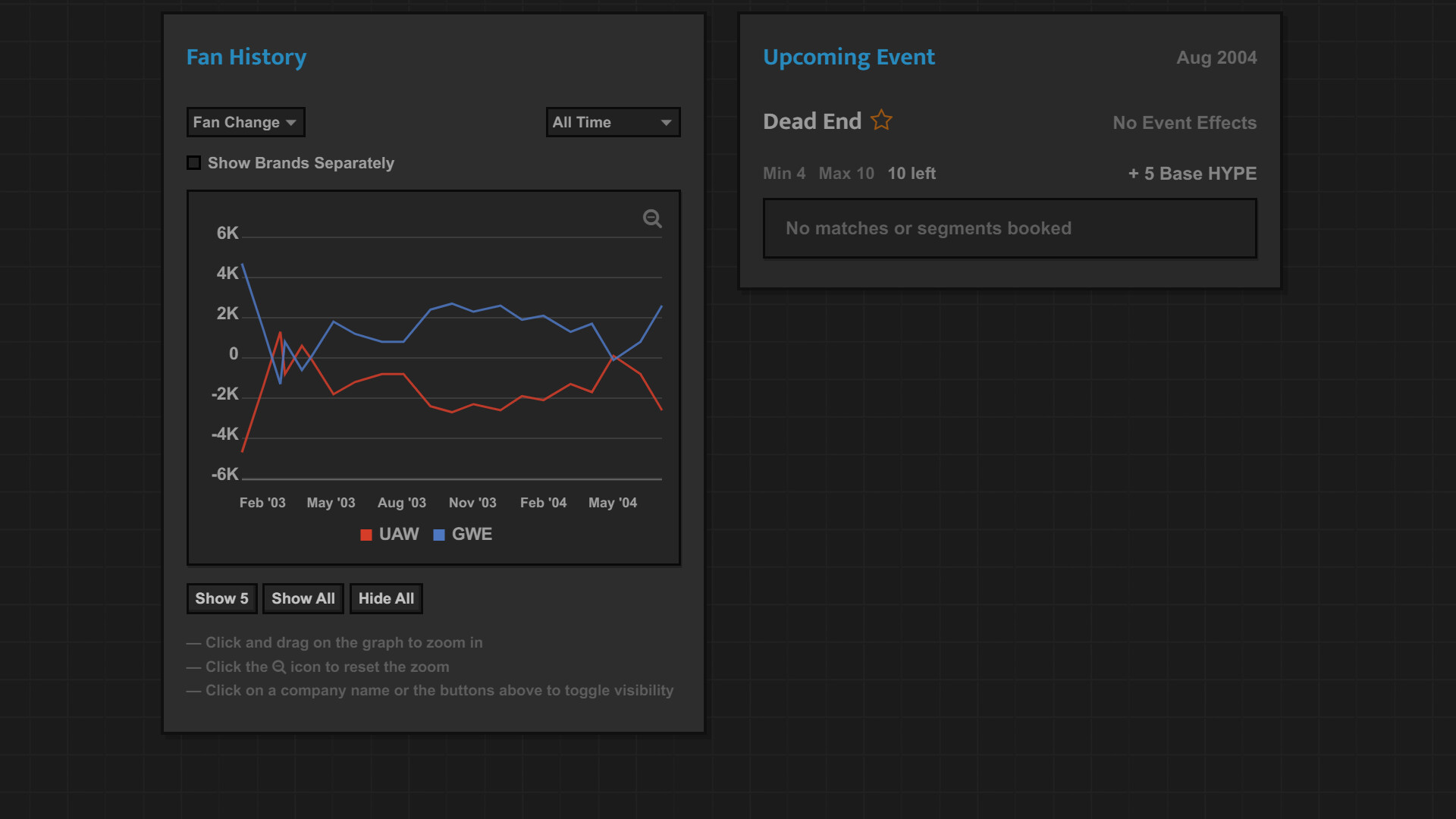Click the red UAW legend square

(x=366, y=535)
